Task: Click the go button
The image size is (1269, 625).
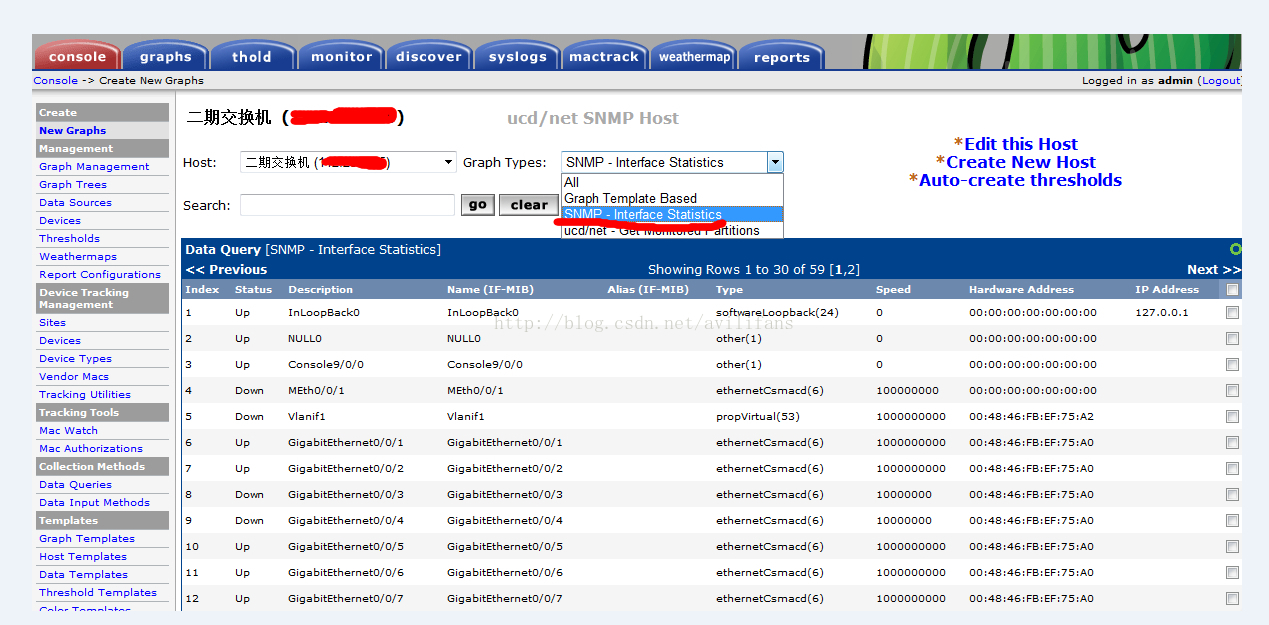Action: (x=477, y=205)
